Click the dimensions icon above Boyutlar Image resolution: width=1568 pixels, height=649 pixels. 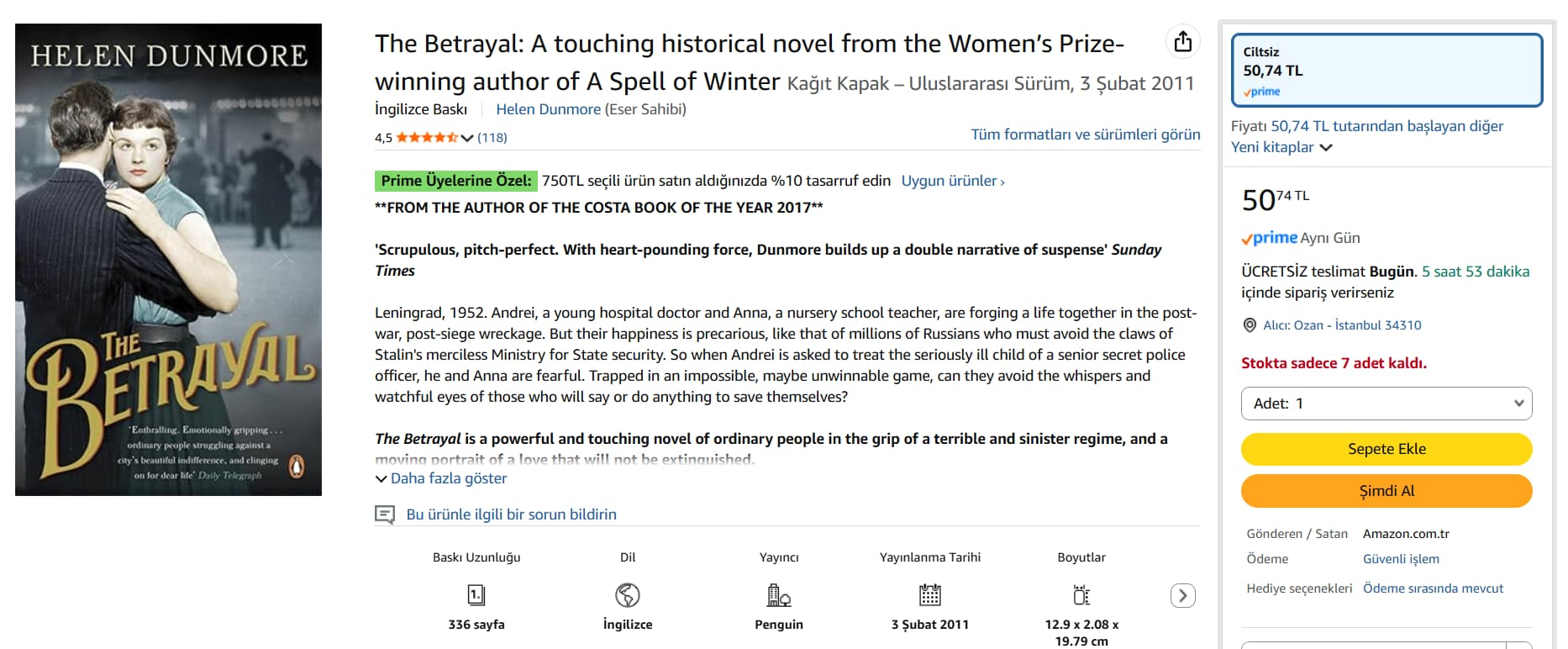pos(1081,595)
